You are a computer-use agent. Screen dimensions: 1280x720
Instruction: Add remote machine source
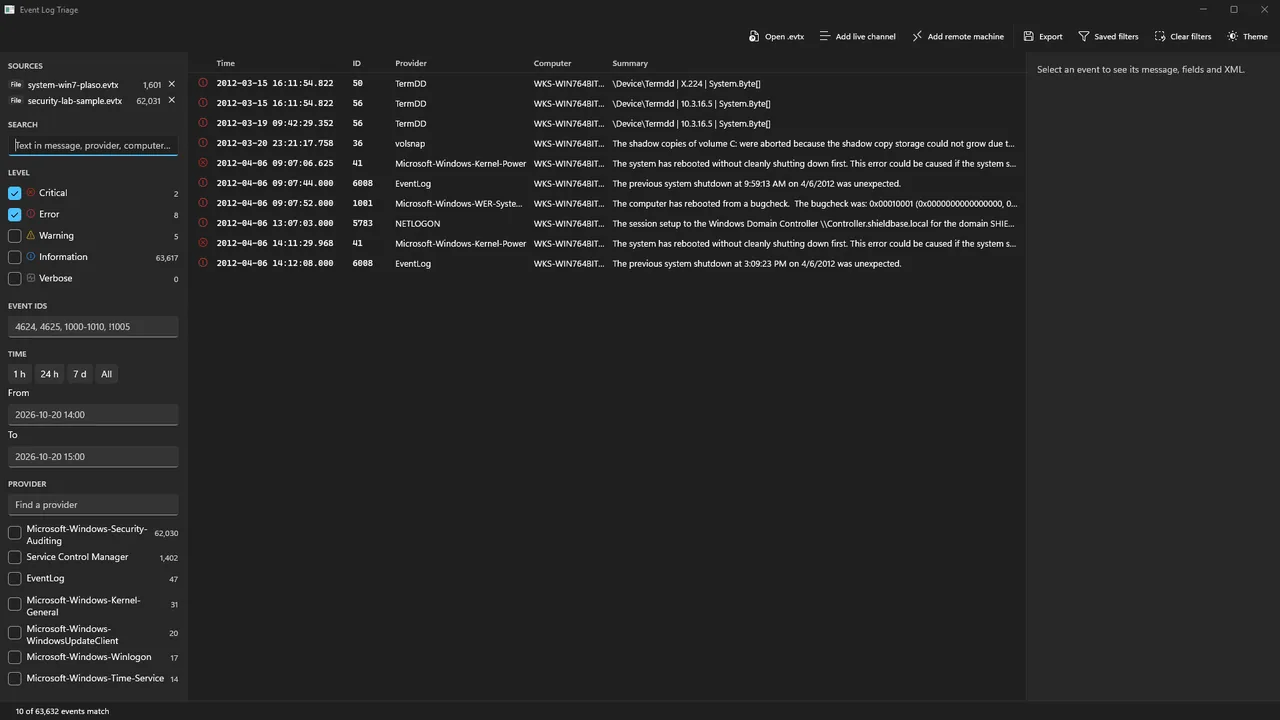point(957,36)
